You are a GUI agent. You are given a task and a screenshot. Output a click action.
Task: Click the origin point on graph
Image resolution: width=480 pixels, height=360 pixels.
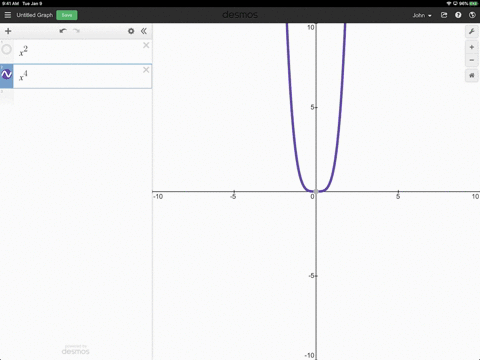pyautogui.click(x=316, y=192)
